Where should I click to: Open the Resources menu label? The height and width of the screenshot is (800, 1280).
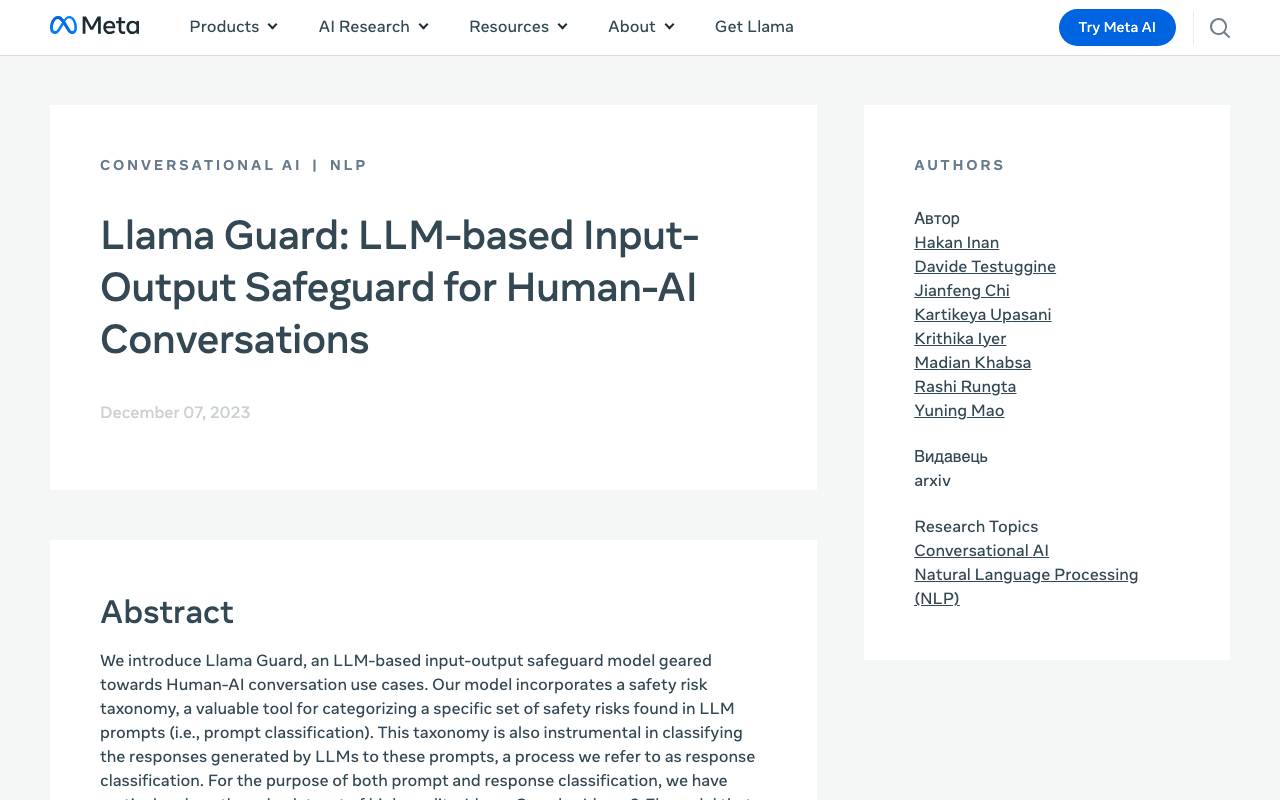[x=509, y=27]
